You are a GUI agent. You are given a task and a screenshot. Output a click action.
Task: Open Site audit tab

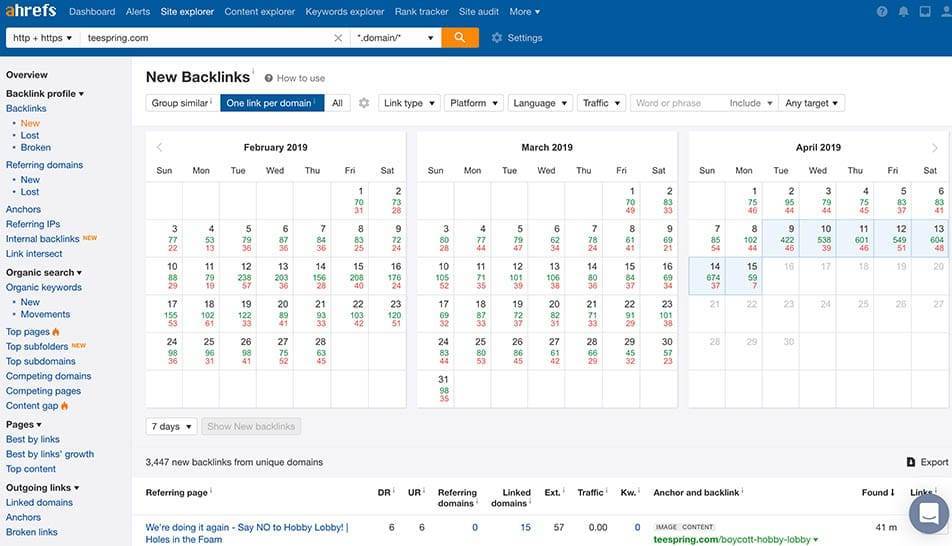(478, 12)
